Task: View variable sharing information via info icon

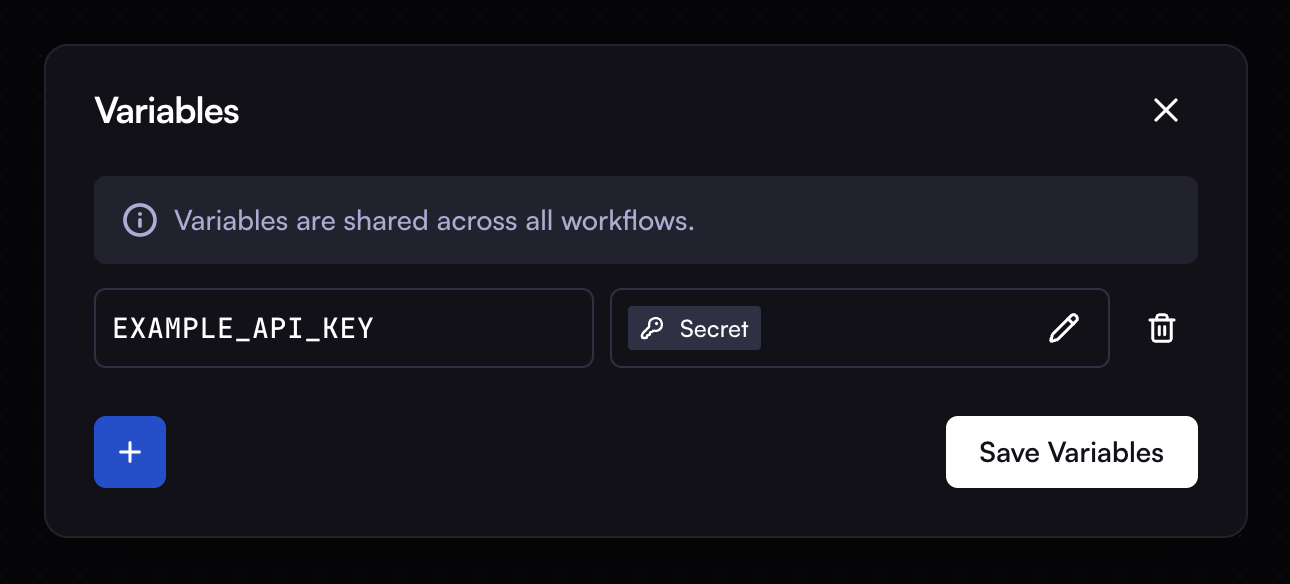Action: (x=139, y=220)
